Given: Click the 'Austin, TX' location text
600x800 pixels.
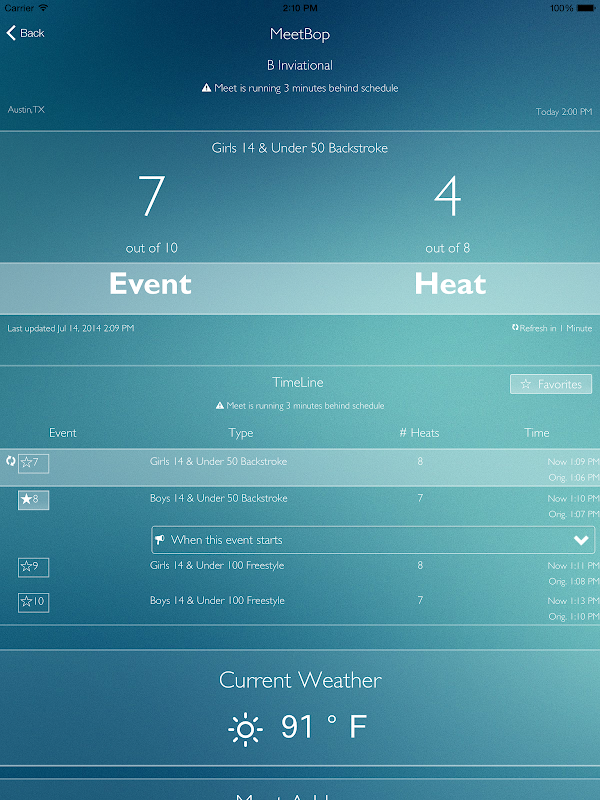Looking at the screenshot, I should pyautogui.click(x=26, y=110).
